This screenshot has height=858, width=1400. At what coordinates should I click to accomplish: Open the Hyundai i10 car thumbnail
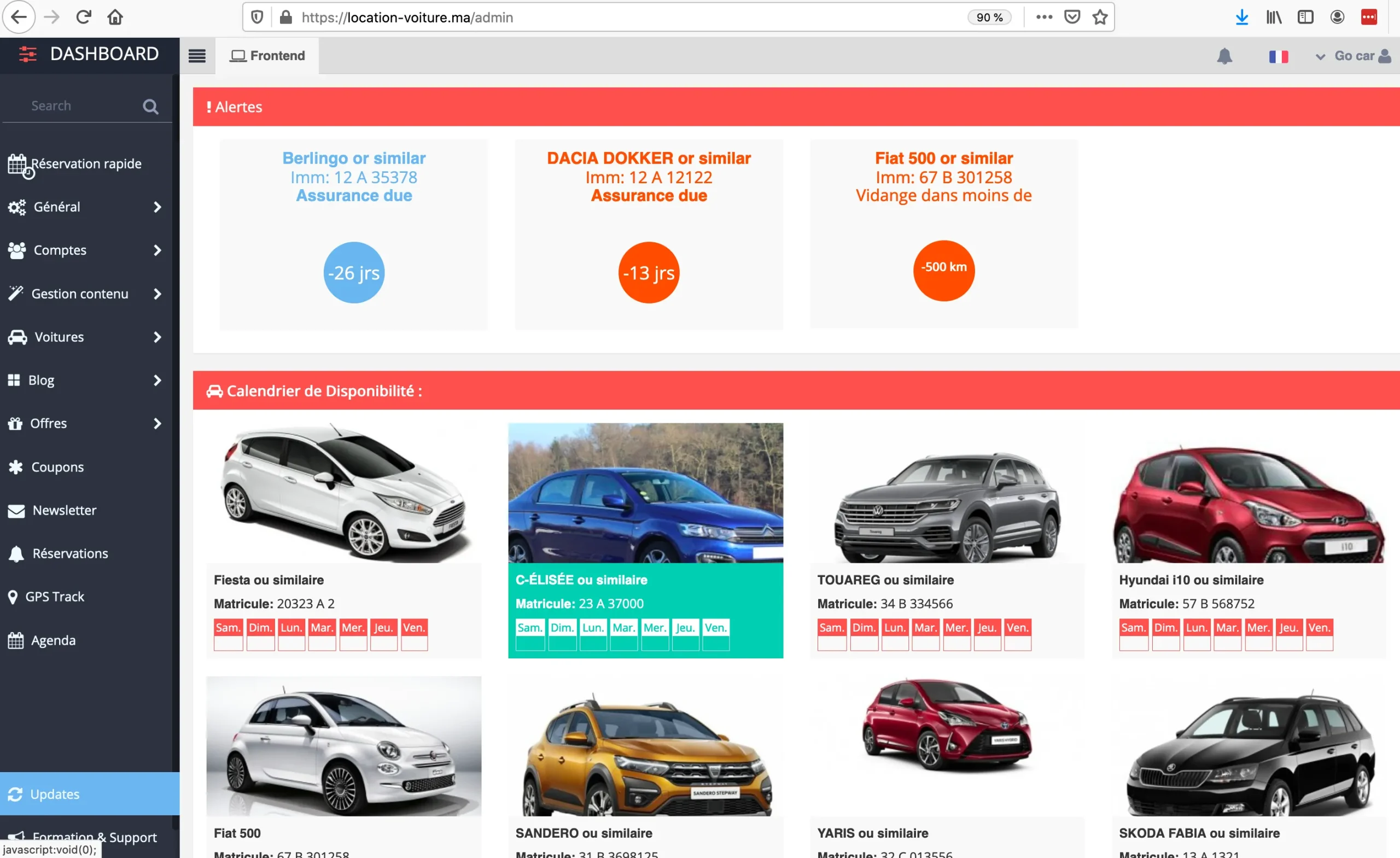(1249, 493)
